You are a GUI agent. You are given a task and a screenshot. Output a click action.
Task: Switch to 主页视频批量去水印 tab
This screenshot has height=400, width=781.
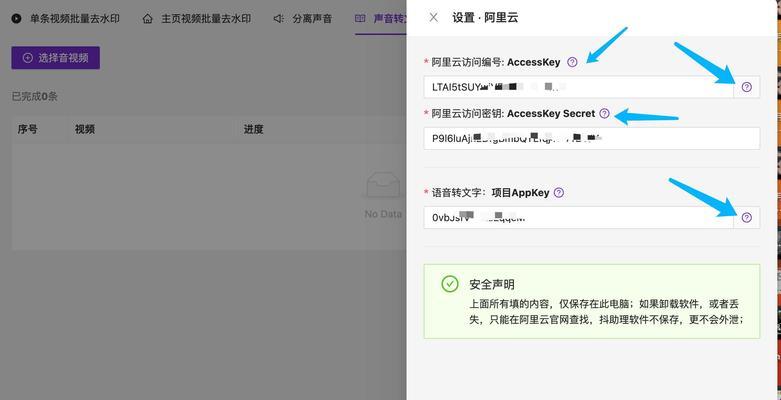point(196,18)
